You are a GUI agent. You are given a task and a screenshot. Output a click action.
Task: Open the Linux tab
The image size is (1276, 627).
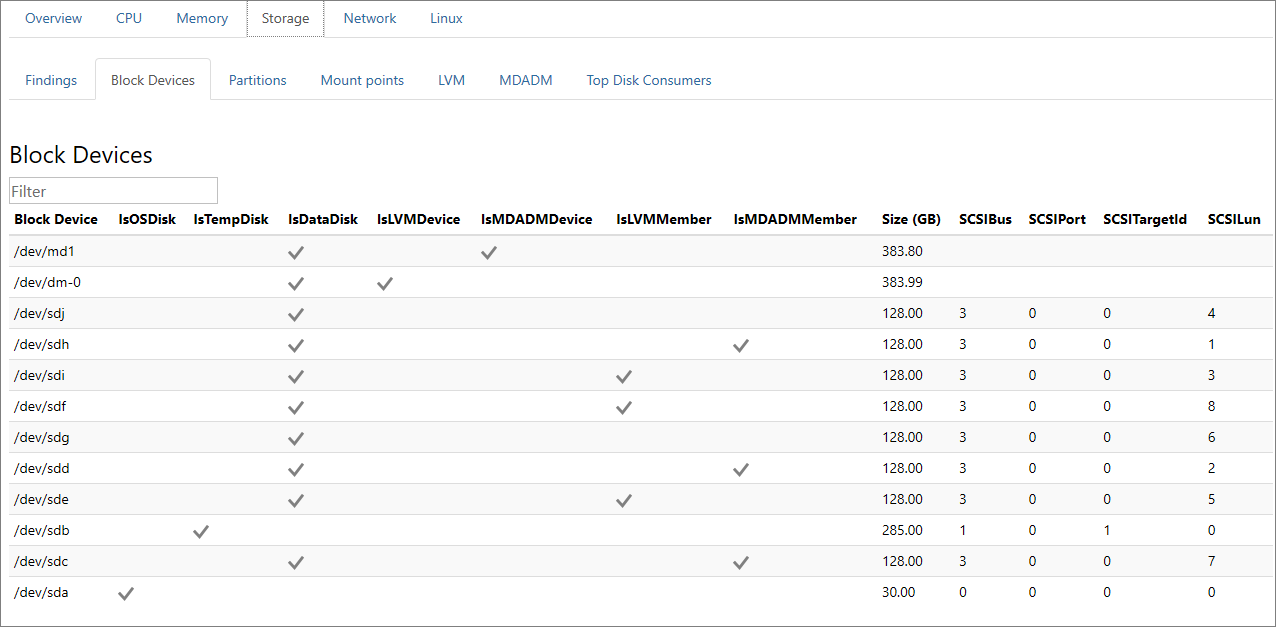click(446, 18)
